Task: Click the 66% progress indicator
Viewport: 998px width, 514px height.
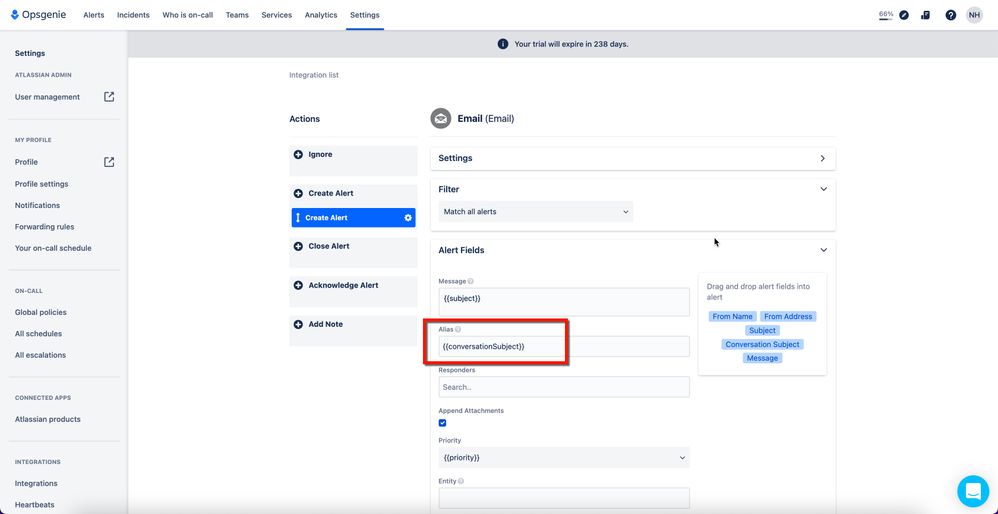Action: click(886, 15)
